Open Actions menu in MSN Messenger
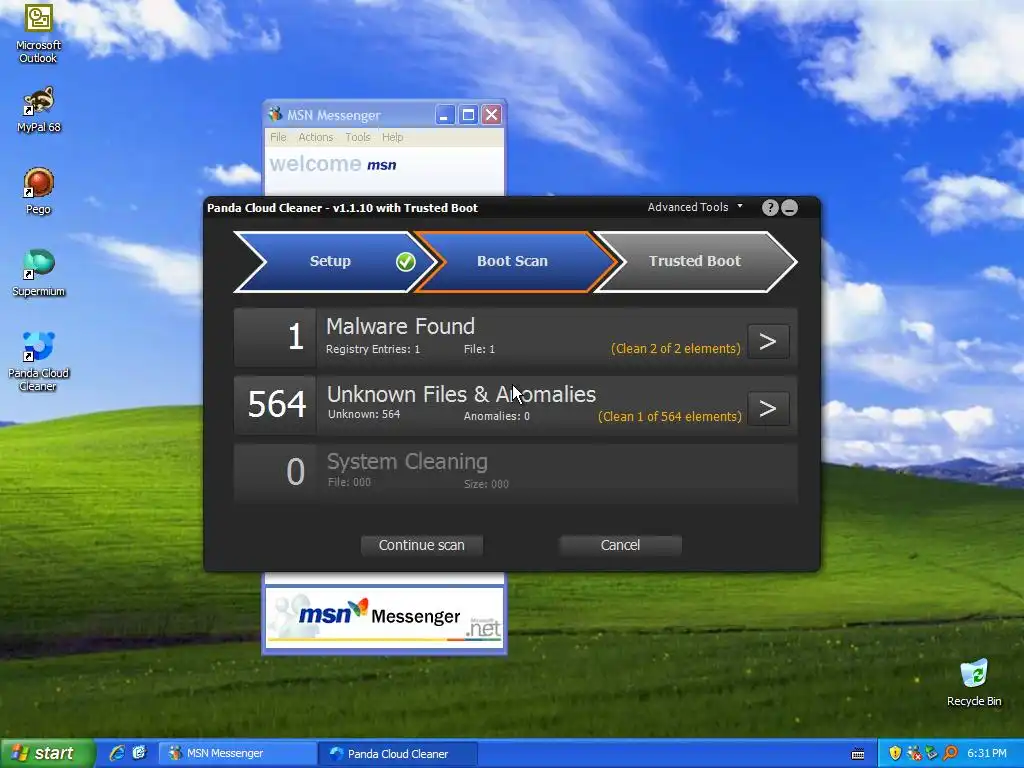1024x768 pixels. click(315, 137)
